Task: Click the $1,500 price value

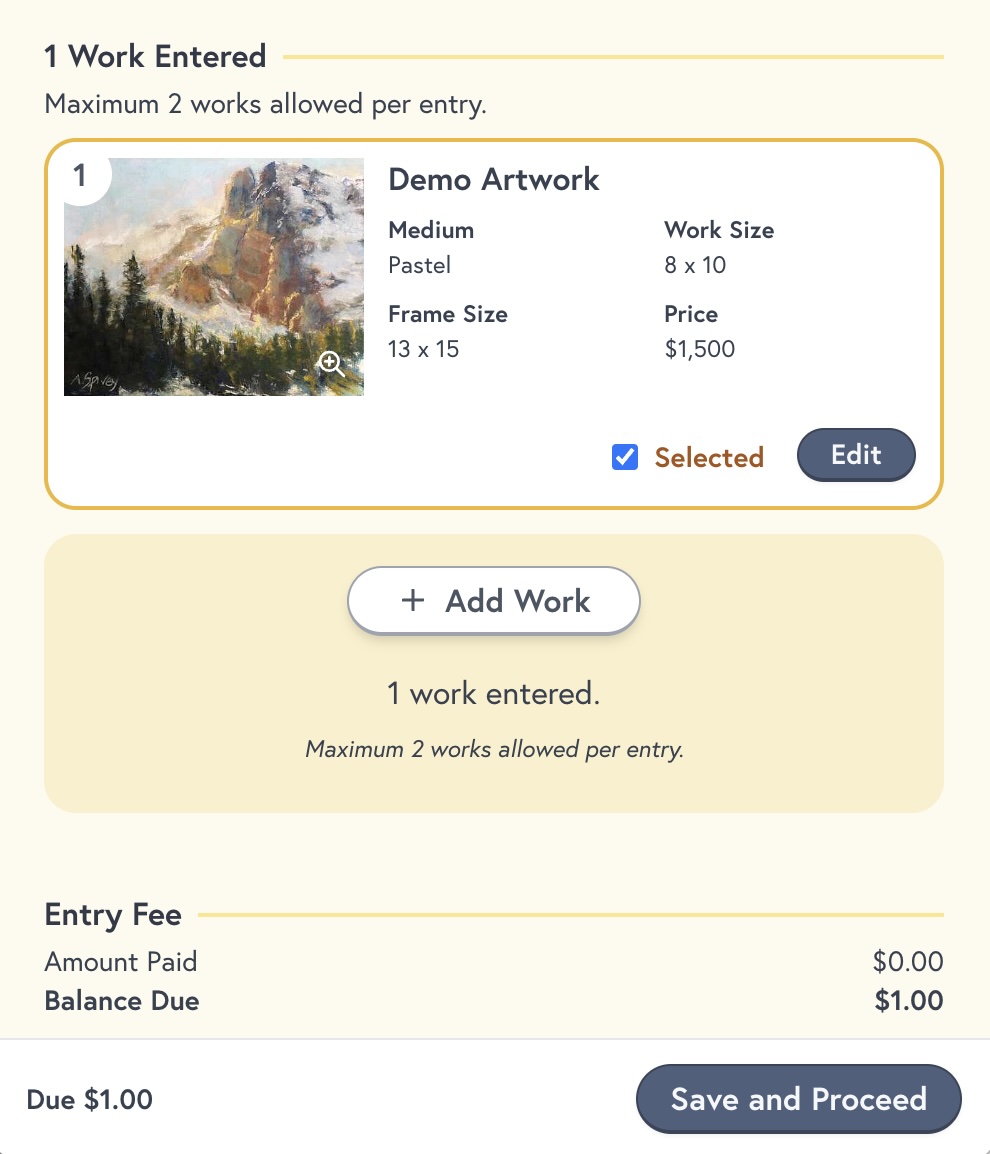Action: tap(699, 348)
